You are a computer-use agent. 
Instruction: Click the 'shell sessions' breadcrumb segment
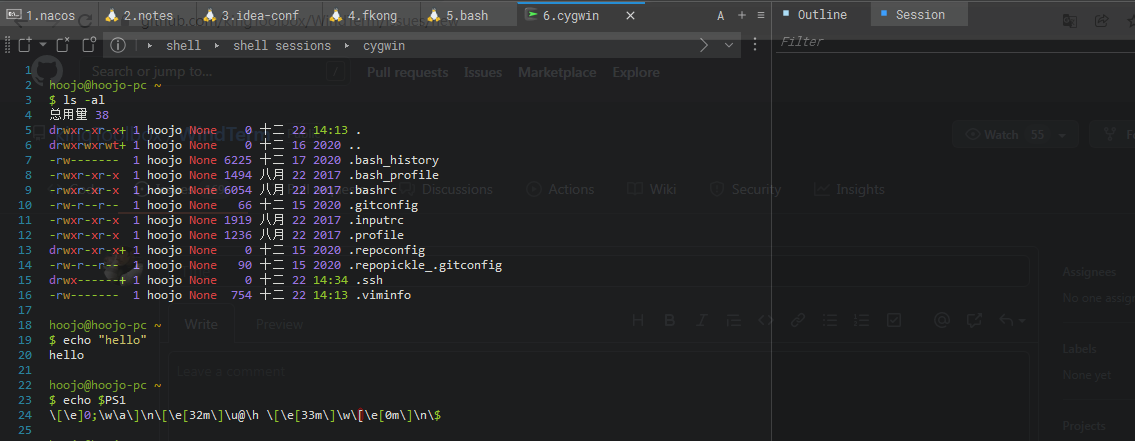[x=282, y=46]
